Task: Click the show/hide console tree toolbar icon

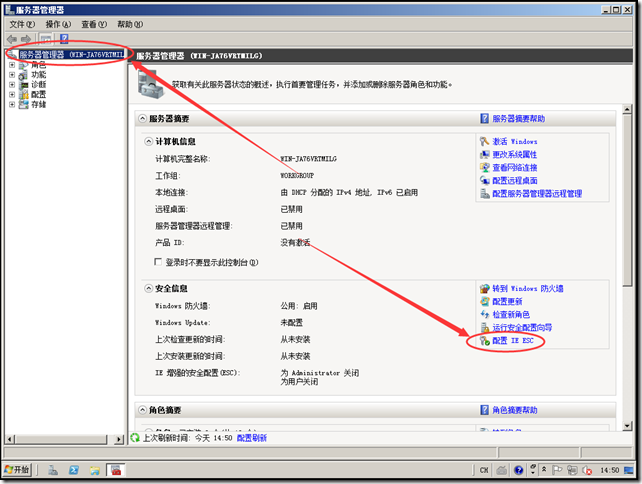Action: (x=45, y=39)
